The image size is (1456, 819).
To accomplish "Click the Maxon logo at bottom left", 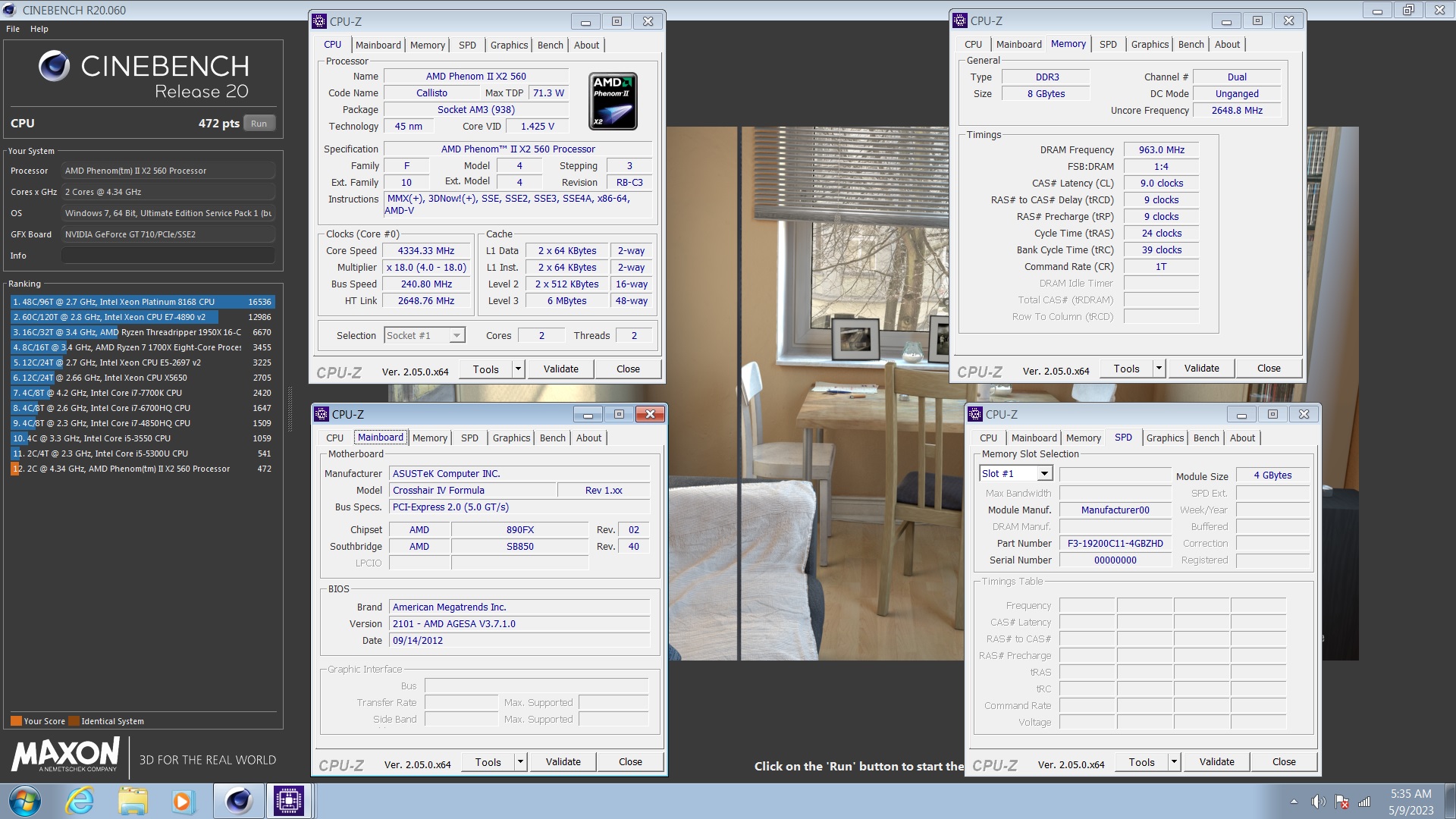I will pyautogui.click(x=66, y=755).
